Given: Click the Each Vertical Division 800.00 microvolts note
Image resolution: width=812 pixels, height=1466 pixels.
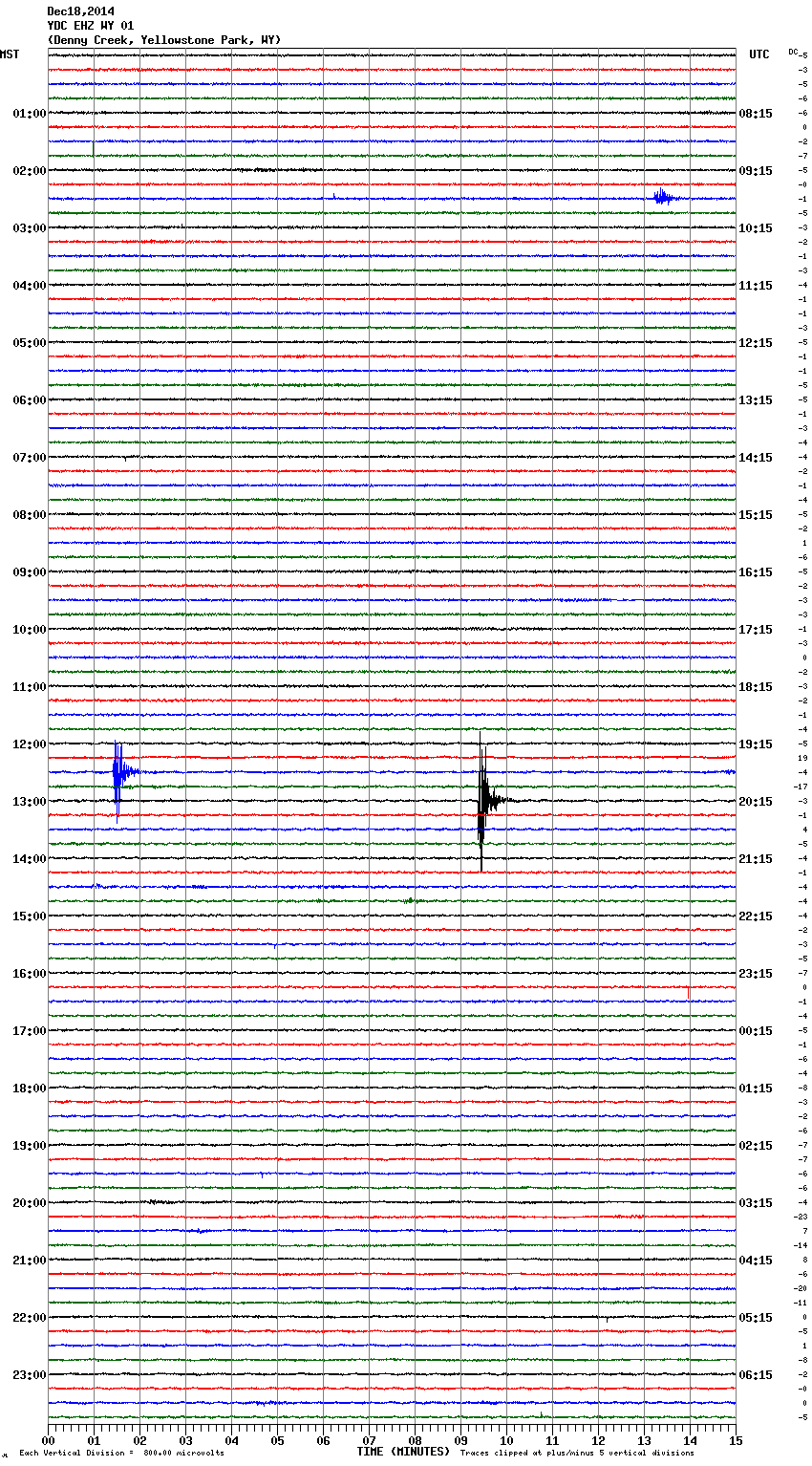Looking at the screenshot, I should pyautogui.click(x=121, y=1453).
